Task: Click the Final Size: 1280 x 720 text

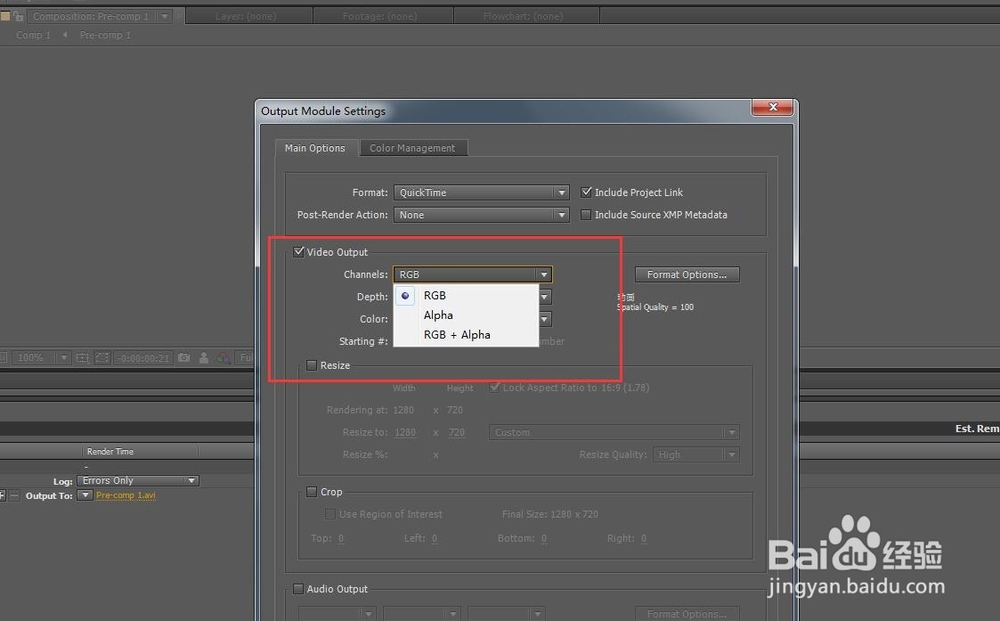Action: [550, 514]
